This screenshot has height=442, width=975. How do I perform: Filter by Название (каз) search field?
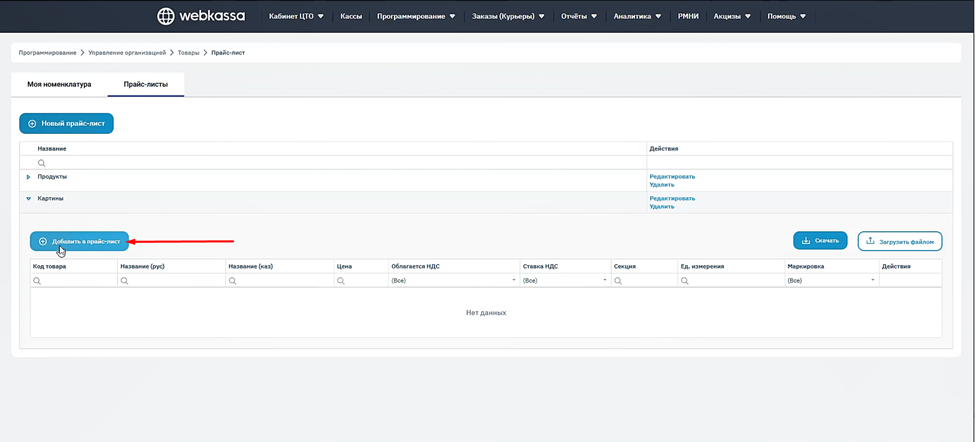click(x=279, y=281)
